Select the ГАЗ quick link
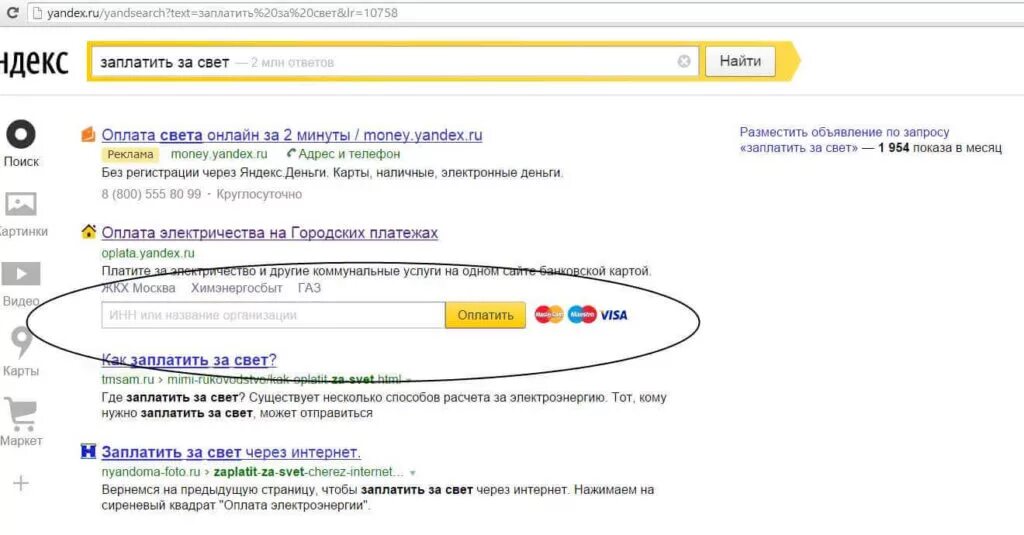Image resolution: width=1024 pixels, height=535 pixels. coord(310,288)
